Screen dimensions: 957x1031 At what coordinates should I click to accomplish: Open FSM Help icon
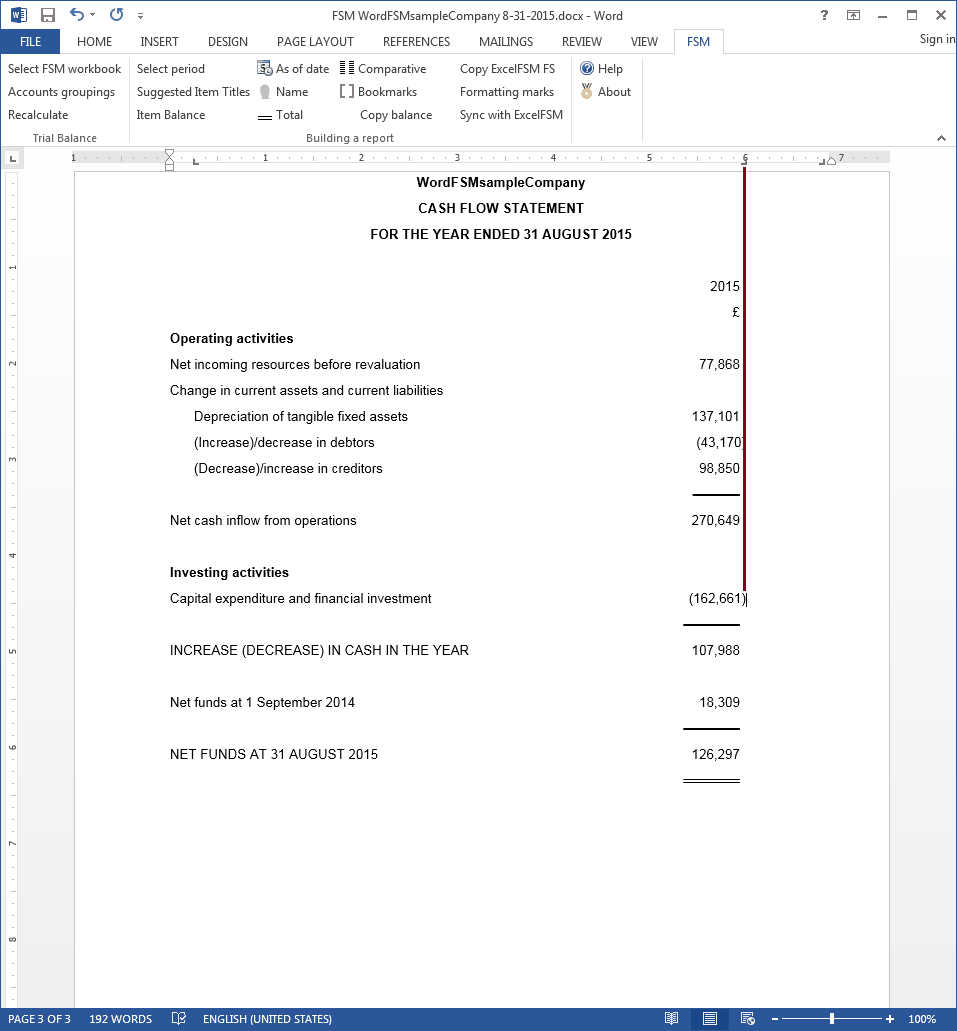pos(587,68)
